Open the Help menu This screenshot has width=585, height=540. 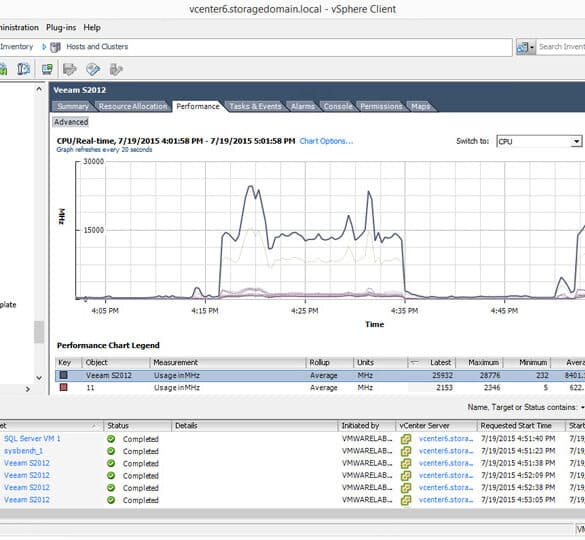pos(92,28)
